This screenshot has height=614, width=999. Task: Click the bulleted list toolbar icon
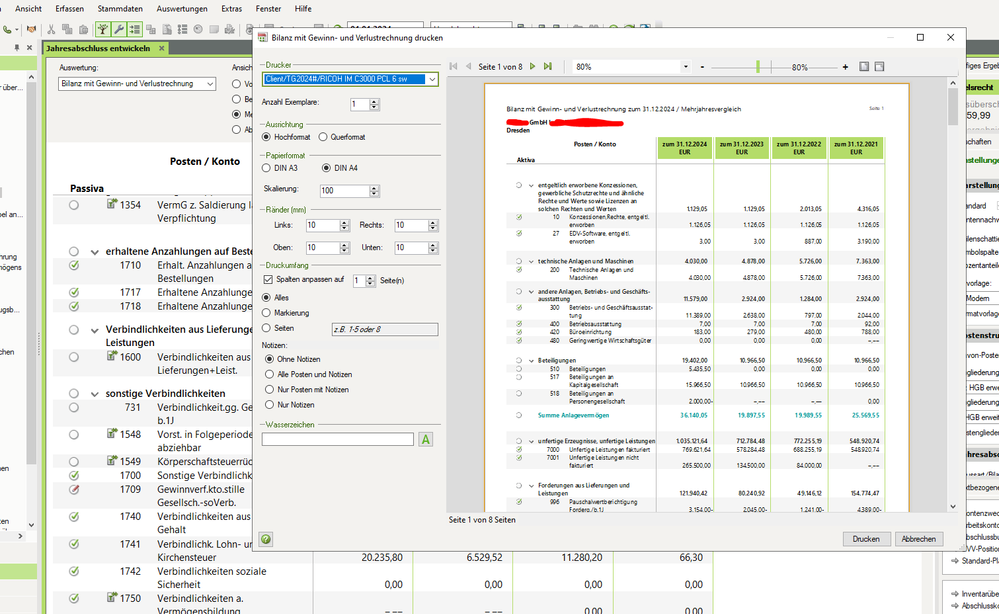pos(182,29)
